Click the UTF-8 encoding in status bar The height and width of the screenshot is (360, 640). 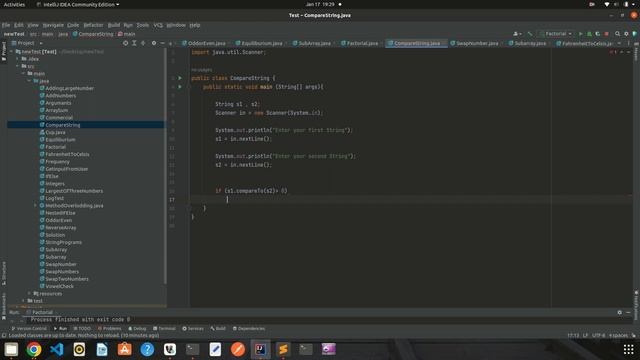point(598,336)
